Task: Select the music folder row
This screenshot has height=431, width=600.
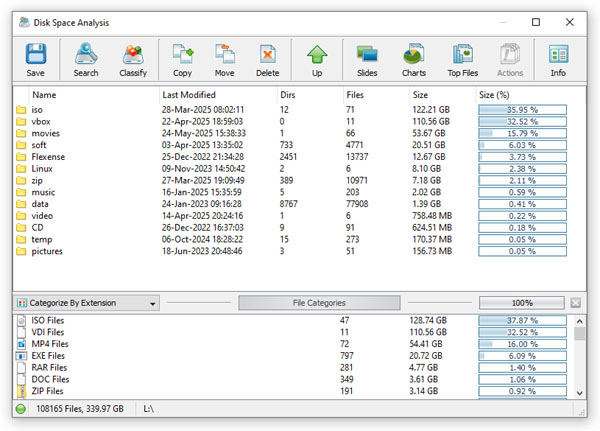Action: [x=292, y=193]
